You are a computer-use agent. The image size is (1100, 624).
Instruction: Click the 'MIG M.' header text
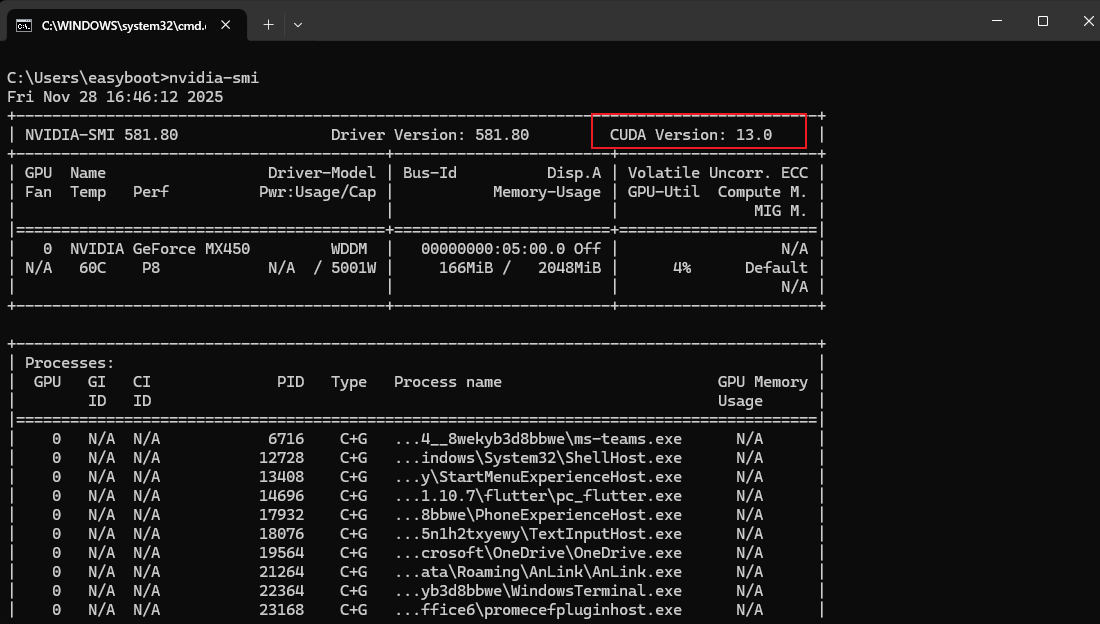point(780,211)
